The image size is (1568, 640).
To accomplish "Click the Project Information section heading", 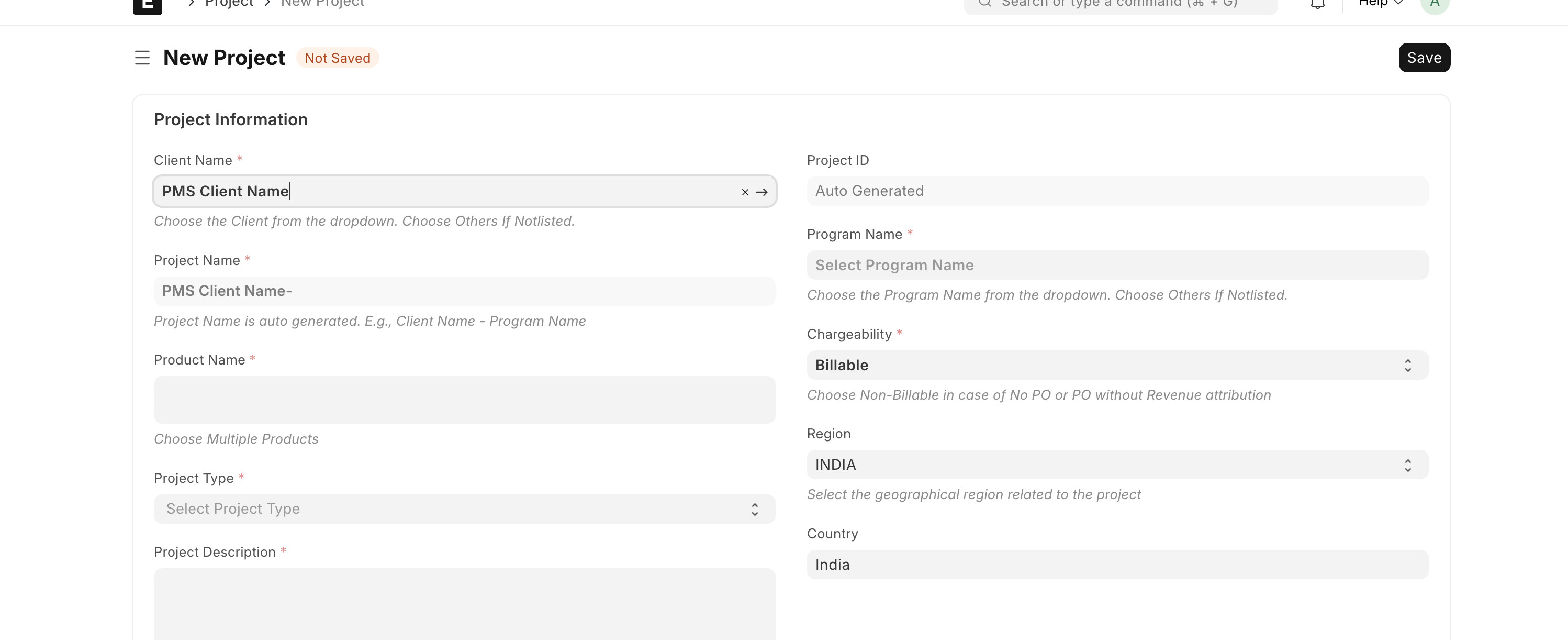I will [x=231, y=119].
